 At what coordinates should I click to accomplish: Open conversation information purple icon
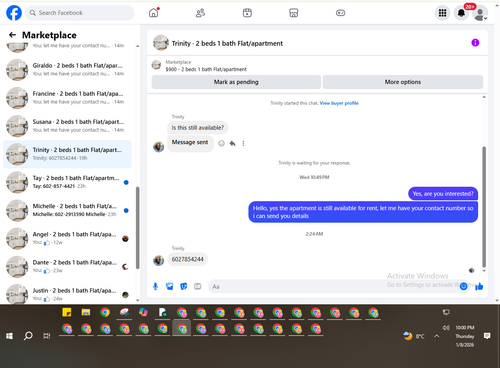click(475, 43)
